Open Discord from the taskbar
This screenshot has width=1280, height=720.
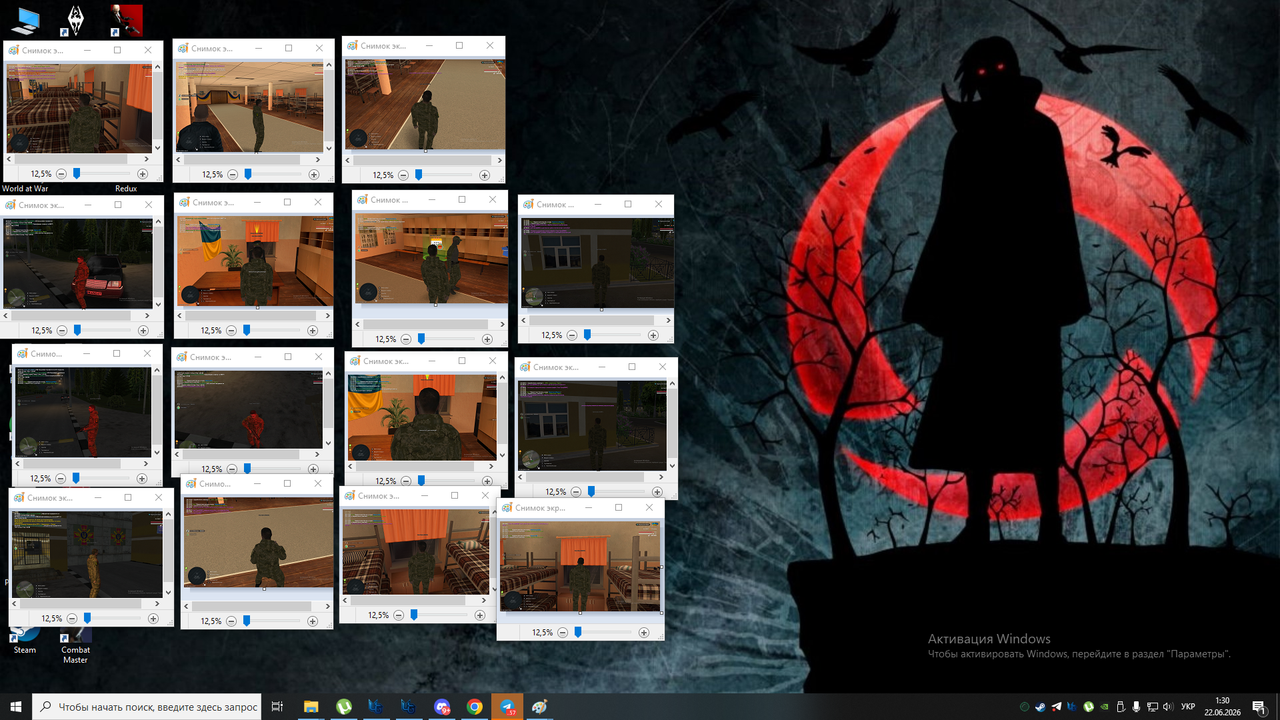pyautogui.click(x=442, y=706)
